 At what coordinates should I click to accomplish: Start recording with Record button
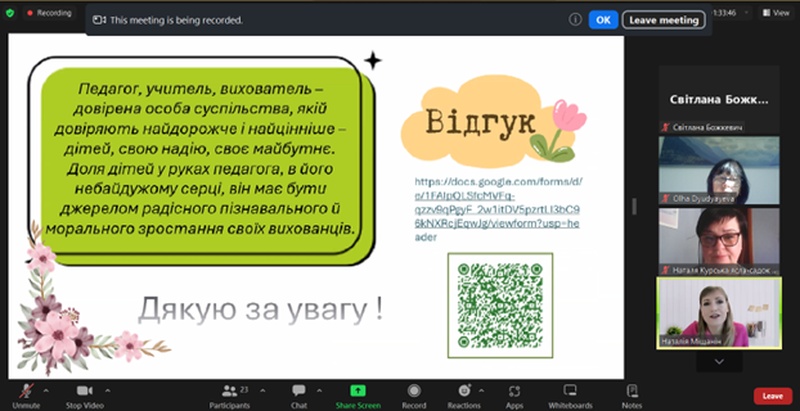click(414, 396)
